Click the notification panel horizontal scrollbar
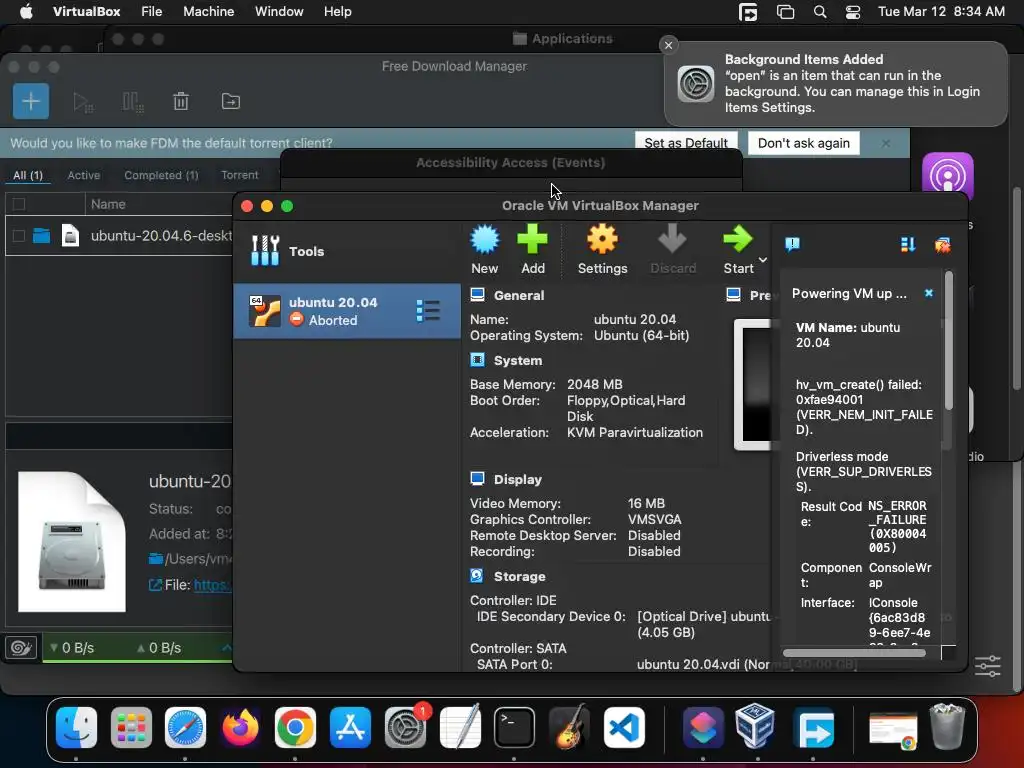The height and width of the screenshot is (768, 1024). [854, 652]
